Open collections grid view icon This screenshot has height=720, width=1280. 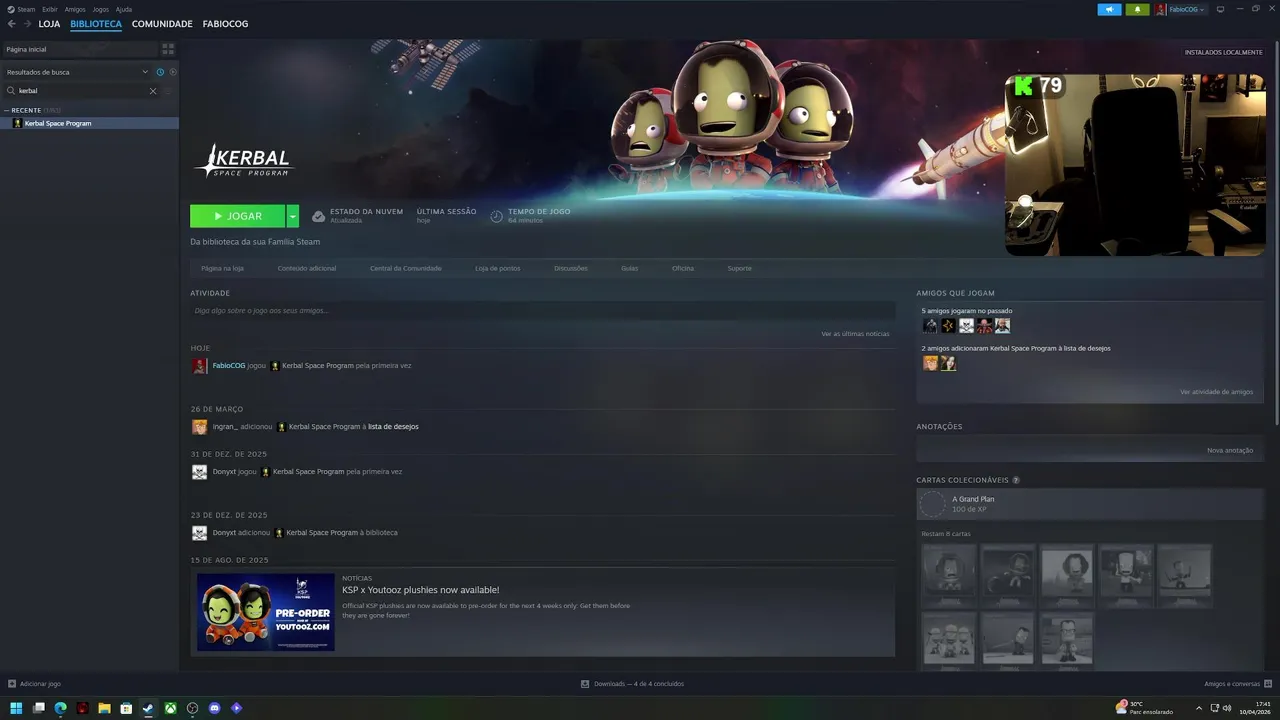pyautogui.click(x=168, y=49)
